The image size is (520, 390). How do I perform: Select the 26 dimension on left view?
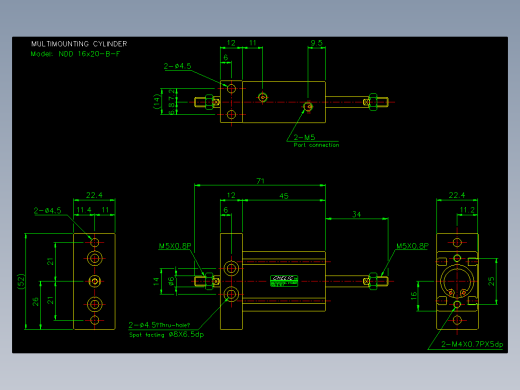pyautogui.click(x=35, y=302)
